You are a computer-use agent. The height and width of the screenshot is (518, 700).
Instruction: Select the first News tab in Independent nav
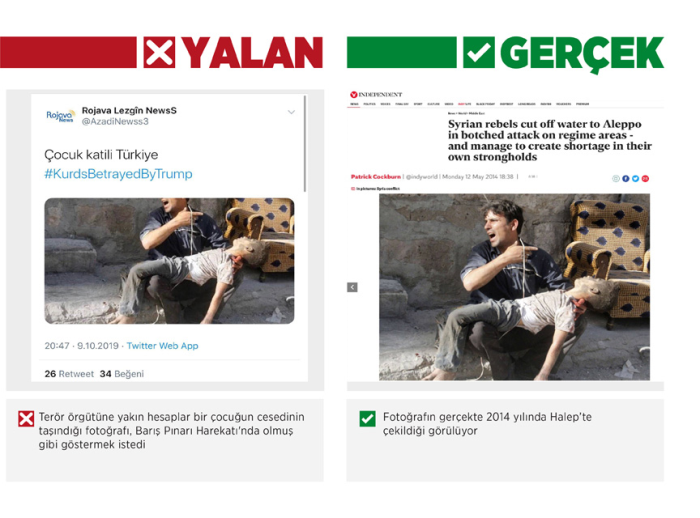tap(354, 104)
